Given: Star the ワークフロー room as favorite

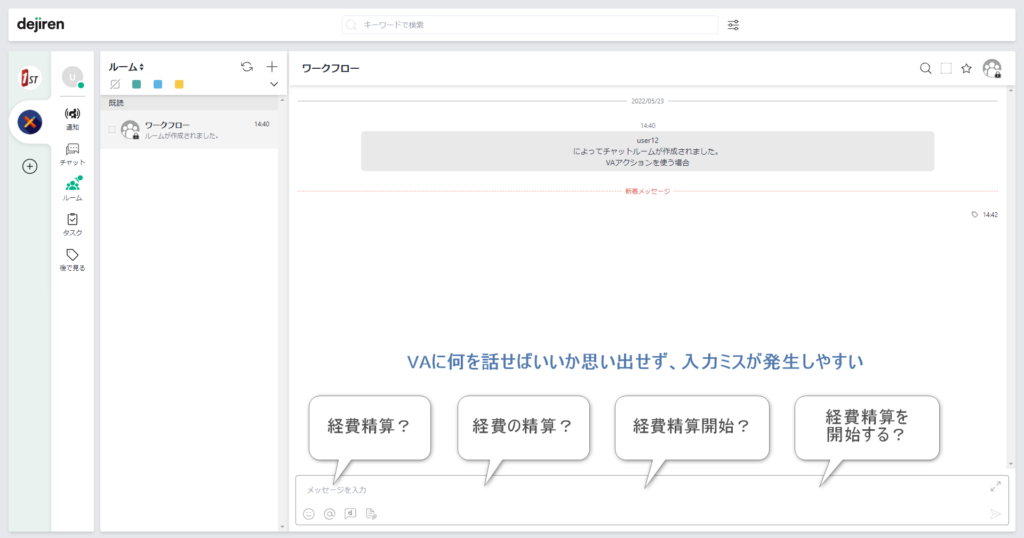Looking at the screenshot, I should click(966, 68).
